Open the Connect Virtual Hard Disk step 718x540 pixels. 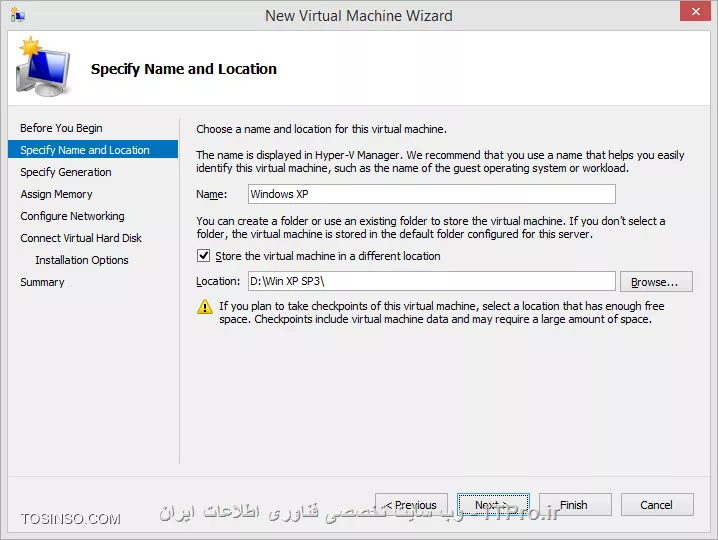pos(81,238)
